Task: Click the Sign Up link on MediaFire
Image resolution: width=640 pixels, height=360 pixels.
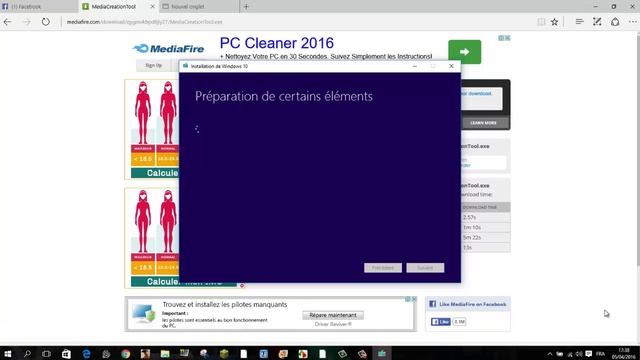Action: [x=153, y=65]
